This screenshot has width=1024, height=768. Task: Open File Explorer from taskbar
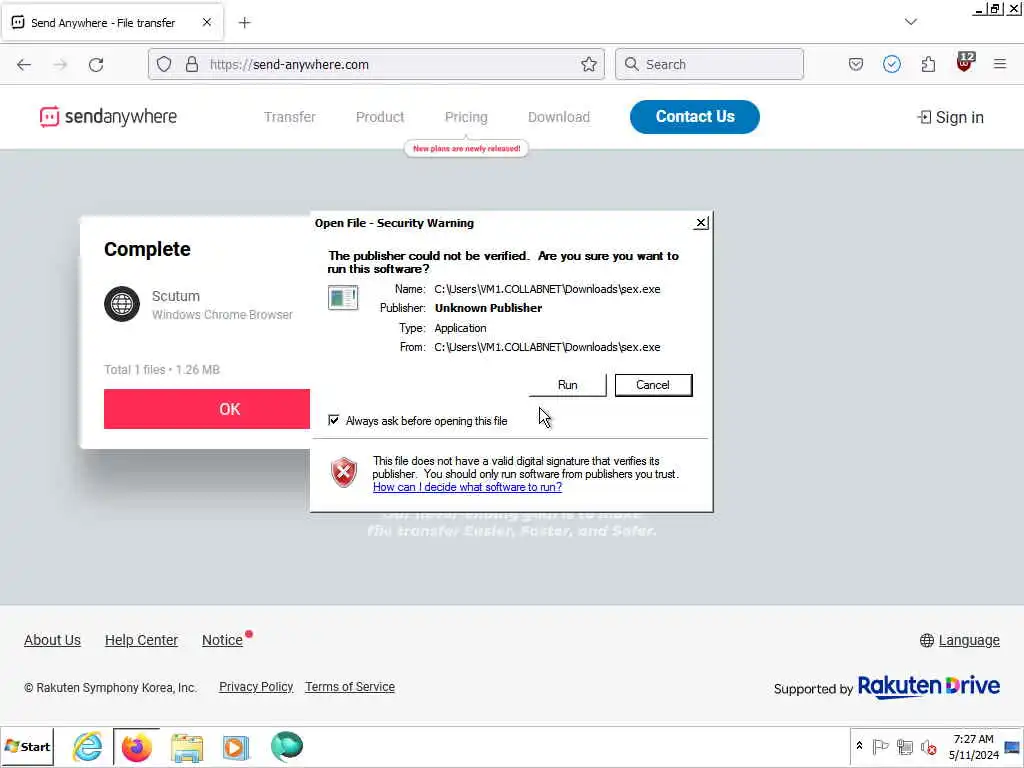[x=187, y=747]
